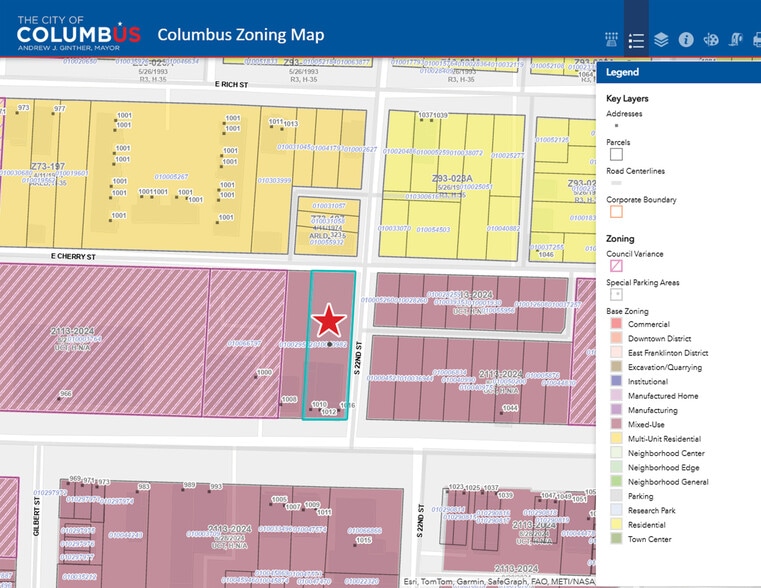Click the Info (i) circle icon
Image resolution: width=761 pixels, height=588 pixels.
tap(686, 40)
